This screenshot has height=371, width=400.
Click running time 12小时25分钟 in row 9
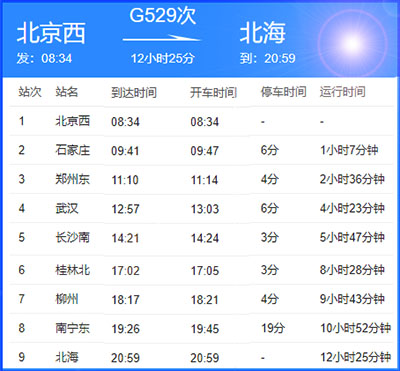tap(355, 357)
